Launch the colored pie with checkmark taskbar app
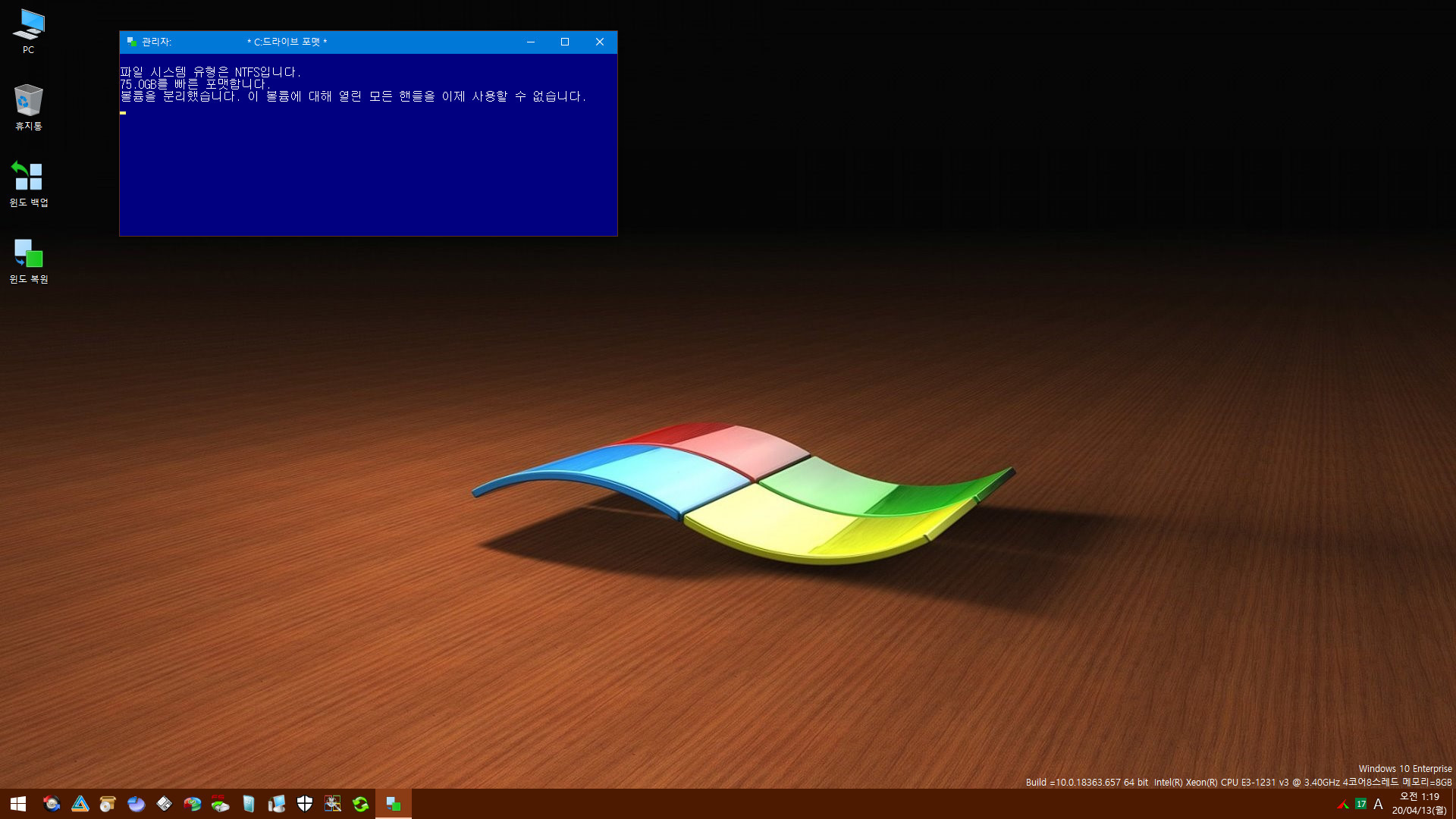Image resolution: width=1456 pixels, height=819 pixels. point(193,804)
